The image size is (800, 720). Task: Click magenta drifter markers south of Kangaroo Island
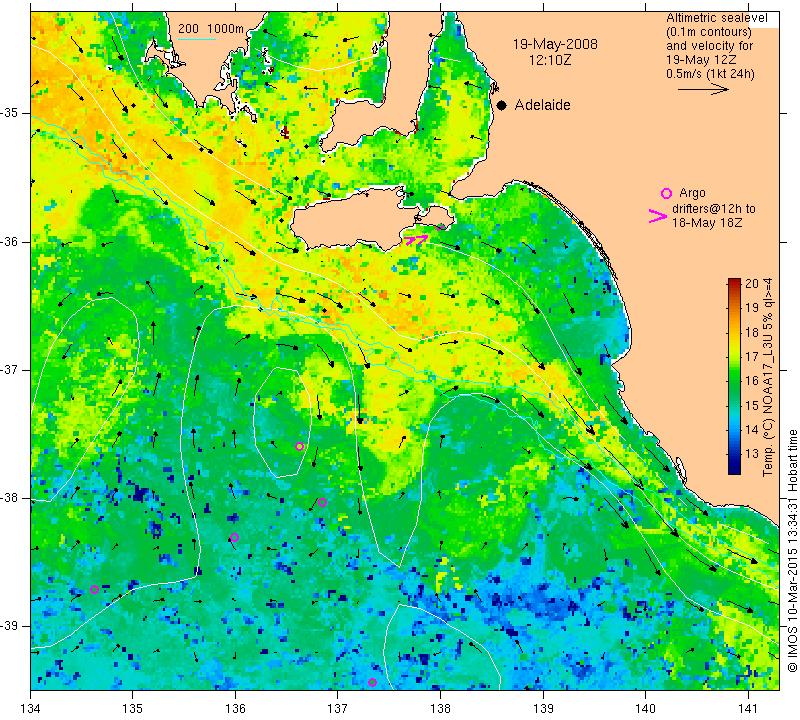[416, 239]
